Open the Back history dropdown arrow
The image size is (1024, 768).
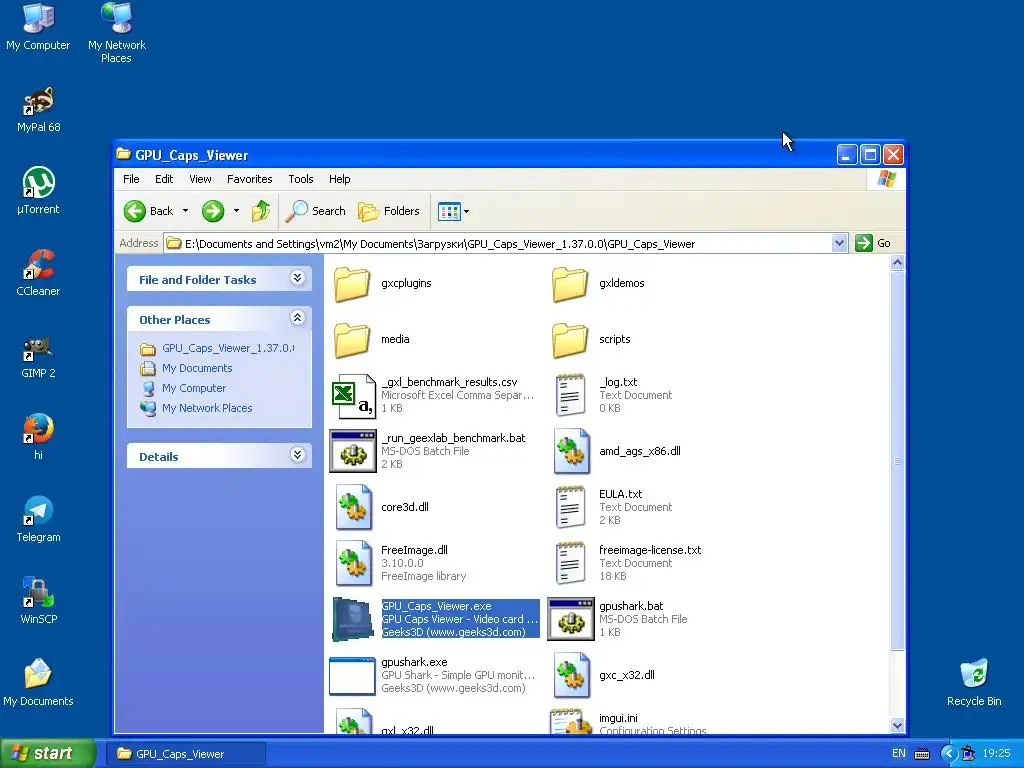click(185, 211)
